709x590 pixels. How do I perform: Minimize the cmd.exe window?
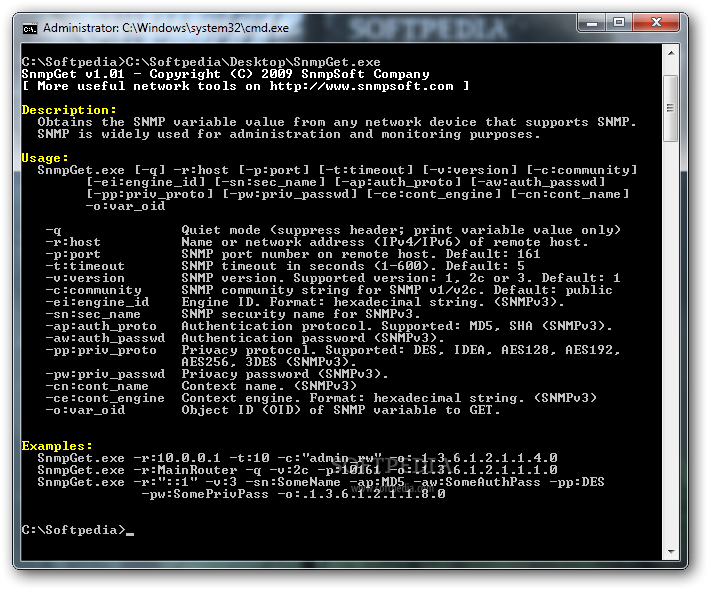(x=592, y=23)
